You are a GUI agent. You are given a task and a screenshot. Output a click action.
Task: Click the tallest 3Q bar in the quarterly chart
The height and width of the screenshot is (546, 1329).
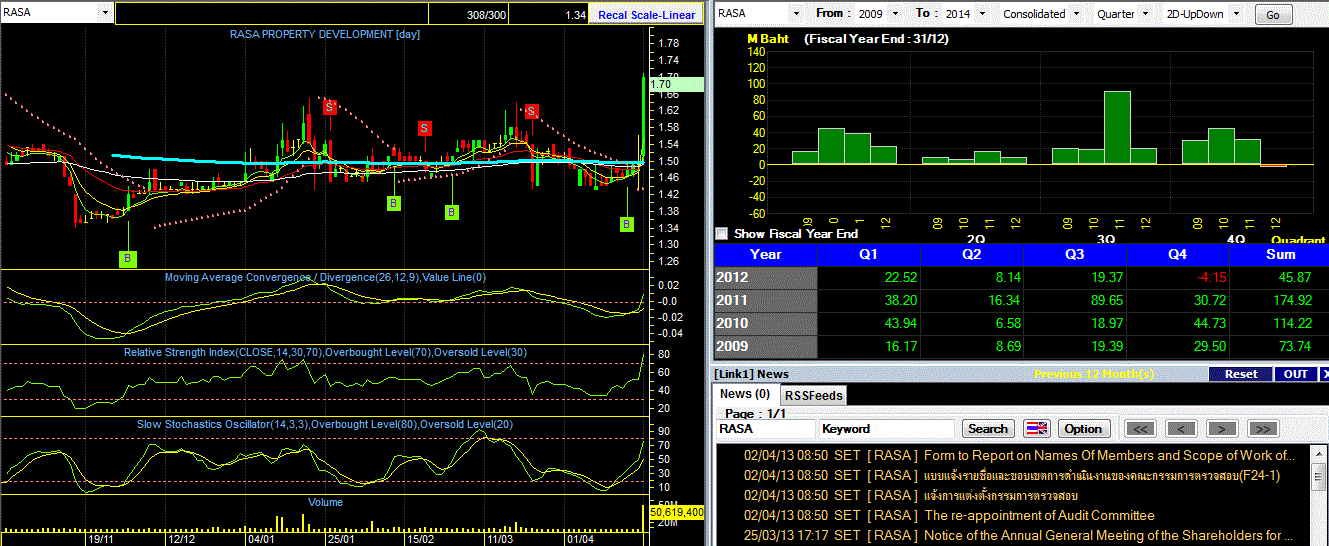pos(1117,128)
